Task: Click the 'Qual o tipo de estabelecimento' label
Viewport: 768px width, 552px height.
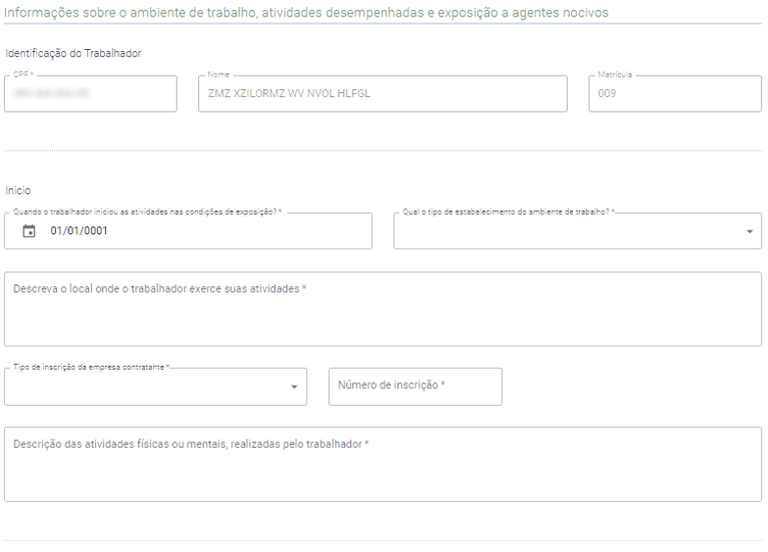Action: tap(509, 212)
